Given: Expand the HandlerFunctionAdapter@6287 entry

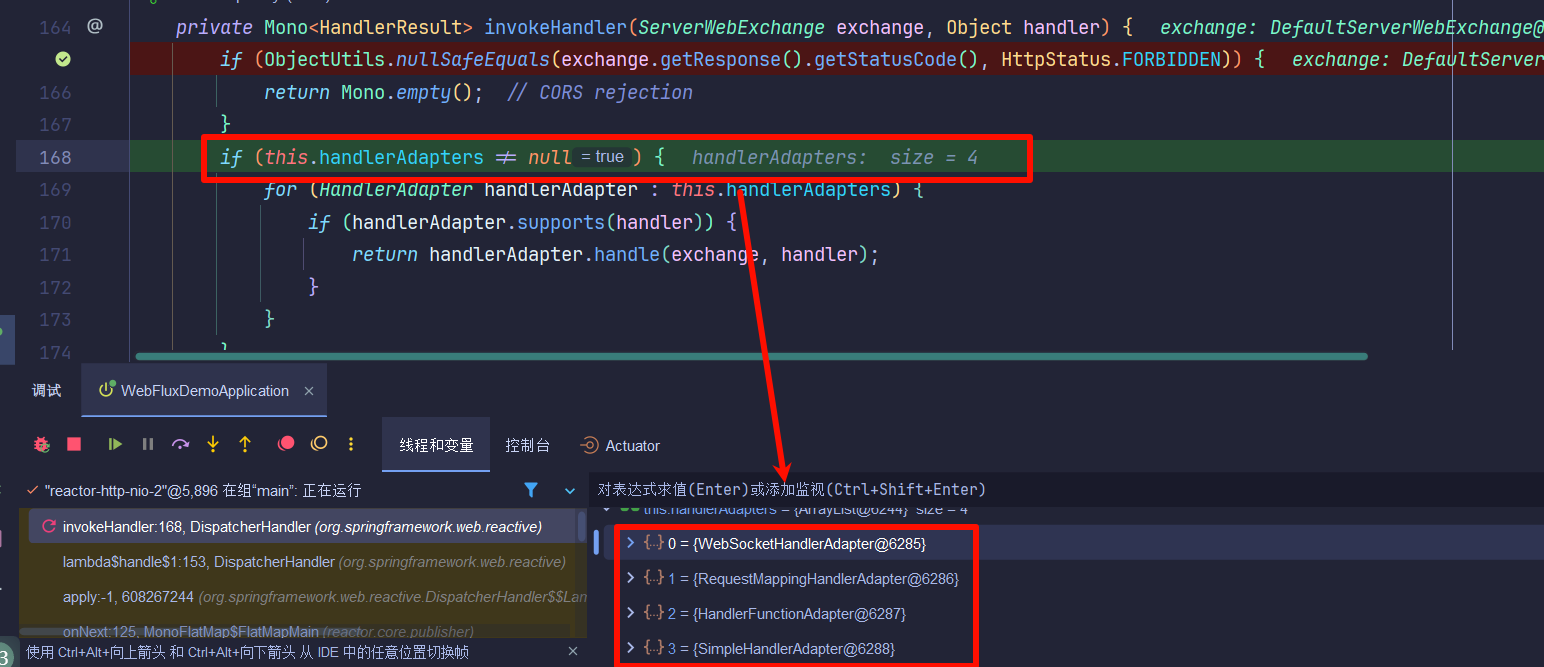Looking at the screenshot, I should point(630,613).
